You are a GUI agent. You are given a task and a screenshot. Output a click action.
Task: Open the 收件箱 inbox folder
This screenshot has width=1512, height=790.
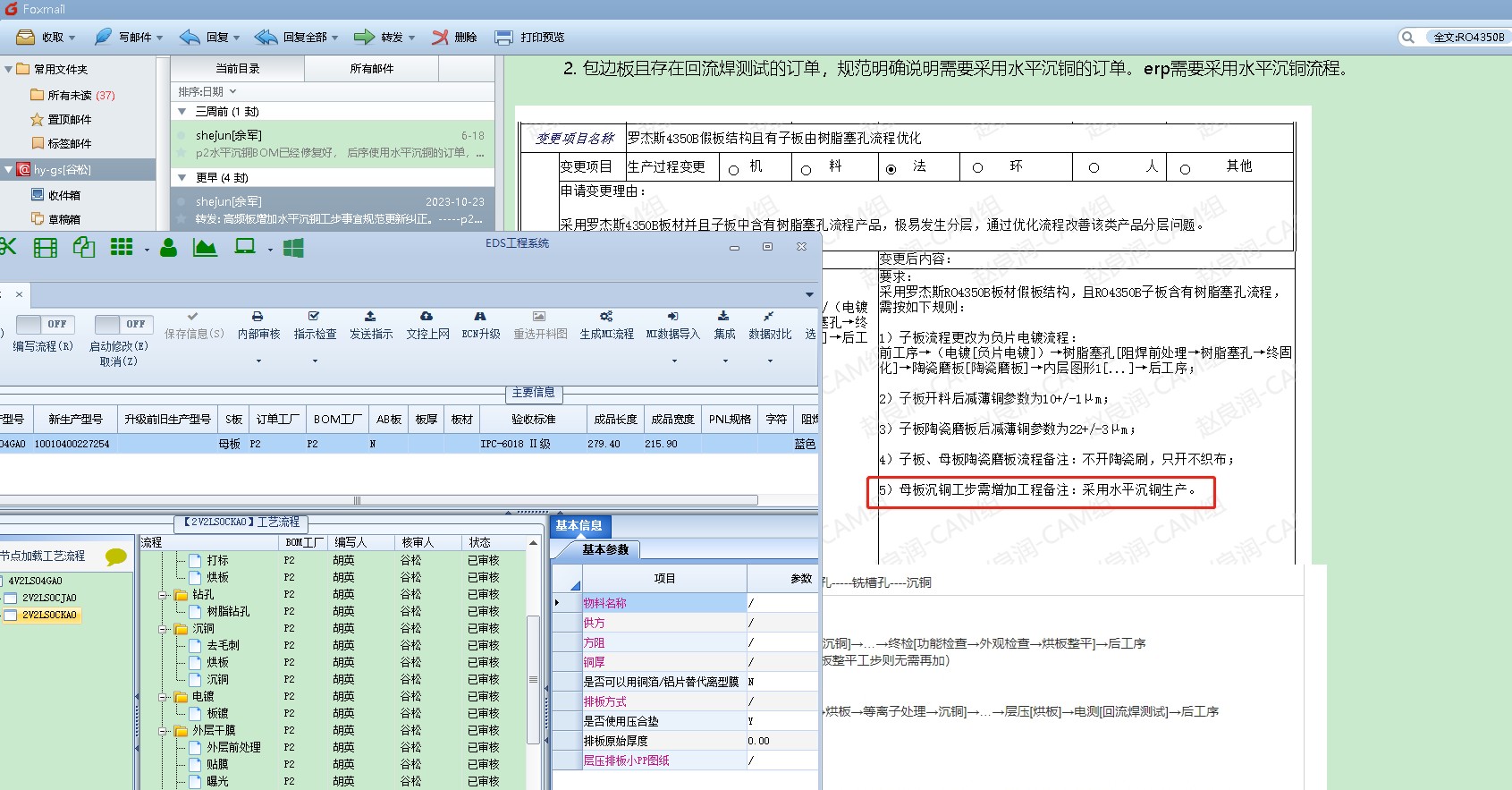[55, 195]
